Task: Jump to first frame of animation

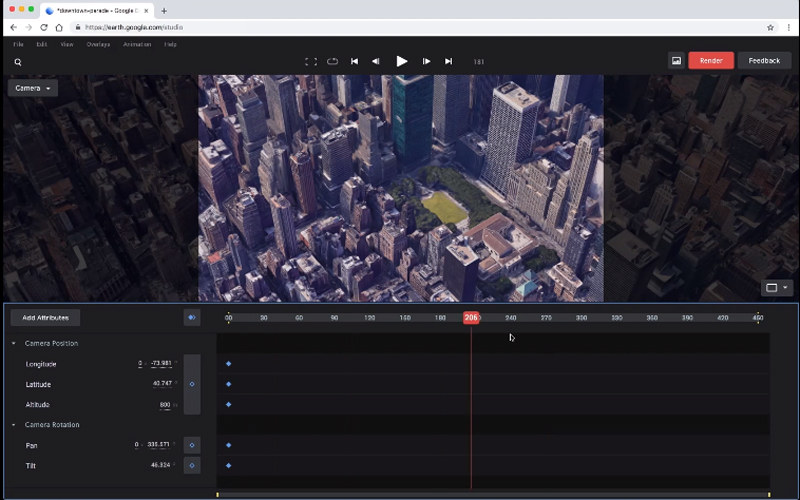Action: 354,61
